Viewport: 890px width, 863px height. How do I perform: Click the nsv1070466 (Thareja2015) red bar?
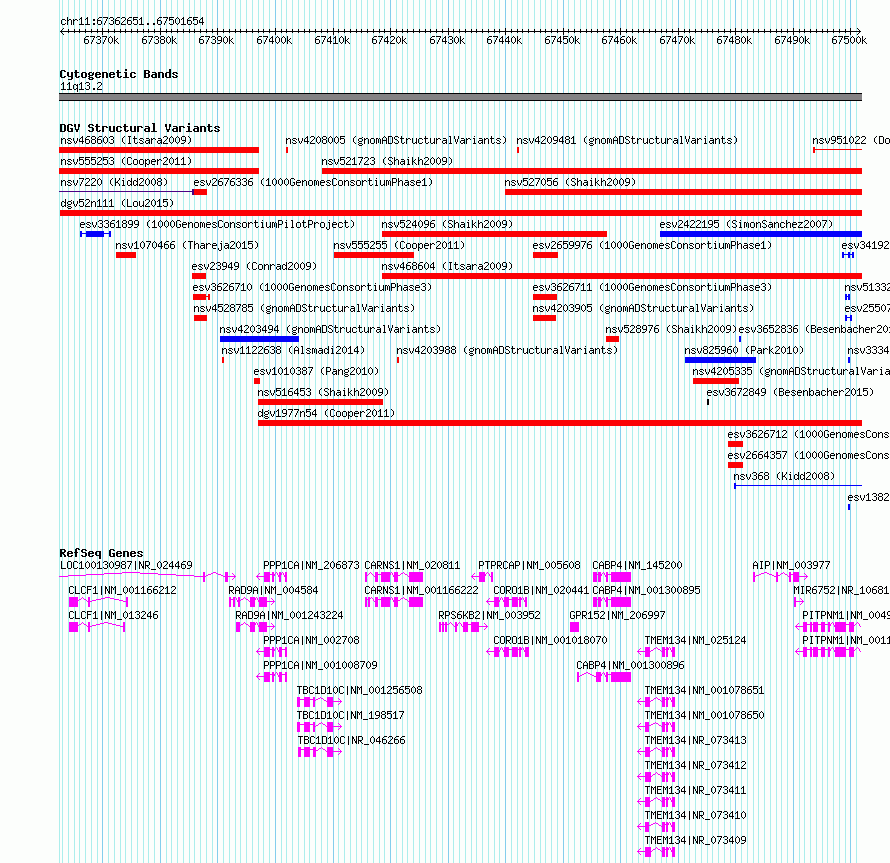(126, 255)
